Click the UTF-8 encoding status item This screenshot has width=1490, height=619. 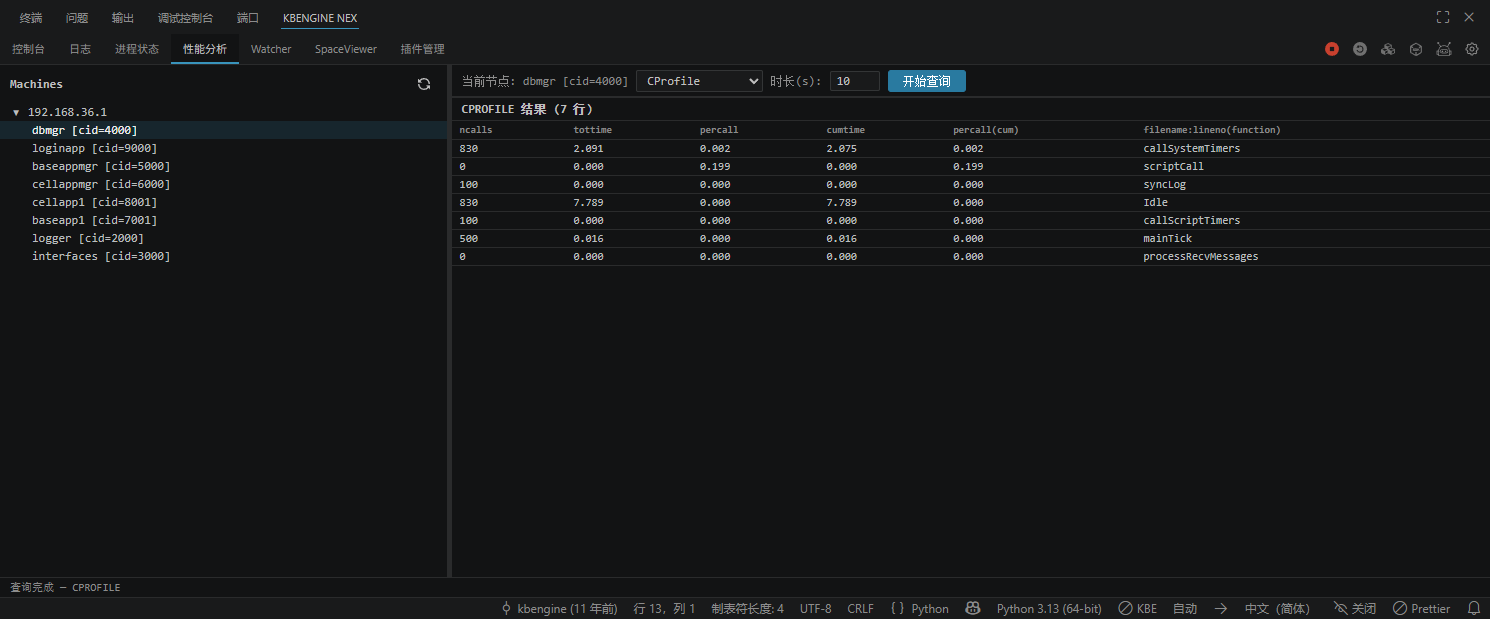[815, 608]
